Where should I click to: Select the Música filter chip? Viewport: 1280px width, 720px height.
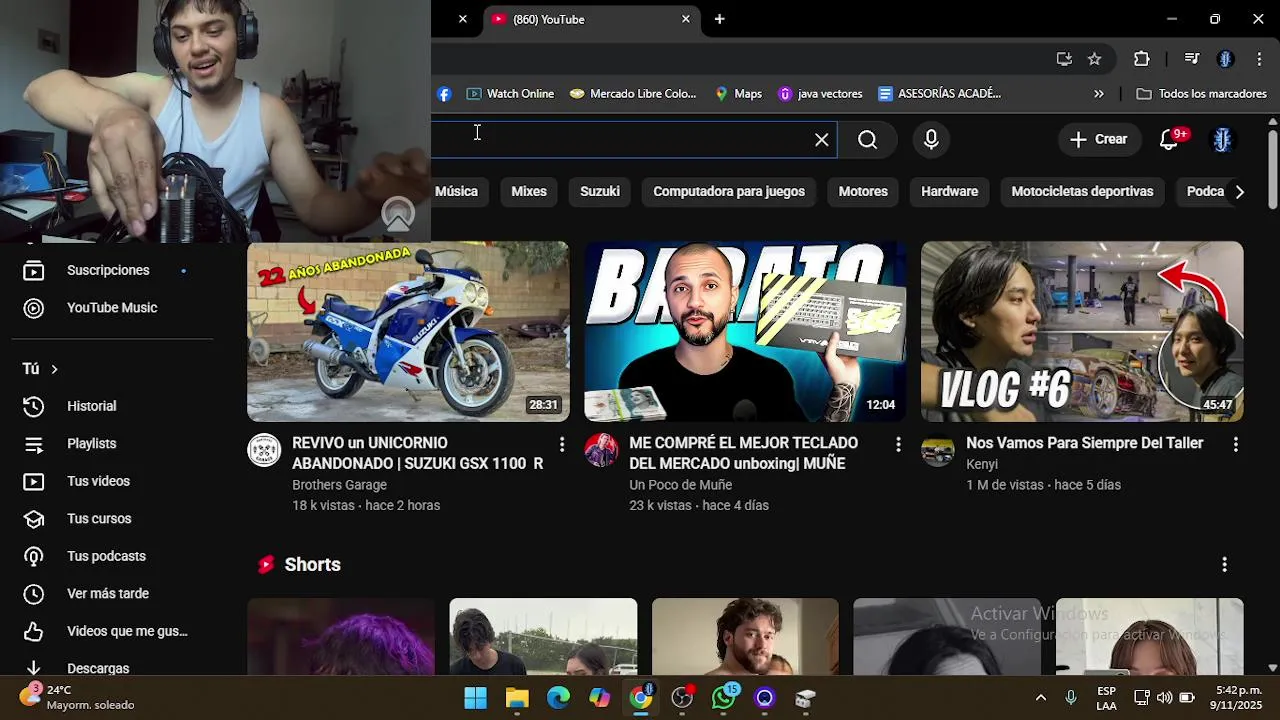tap(456, 191)
